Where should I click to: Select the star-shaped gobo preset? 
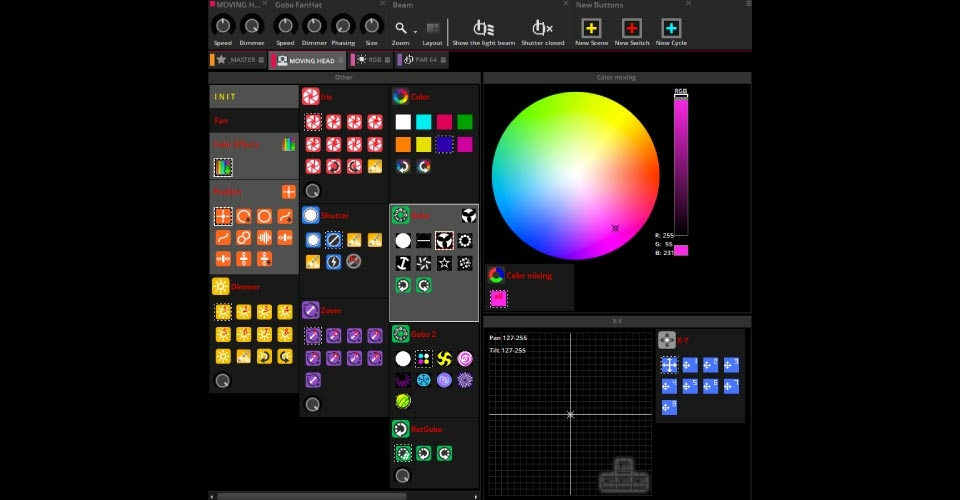pyautogui.click(x=444, y=263)
